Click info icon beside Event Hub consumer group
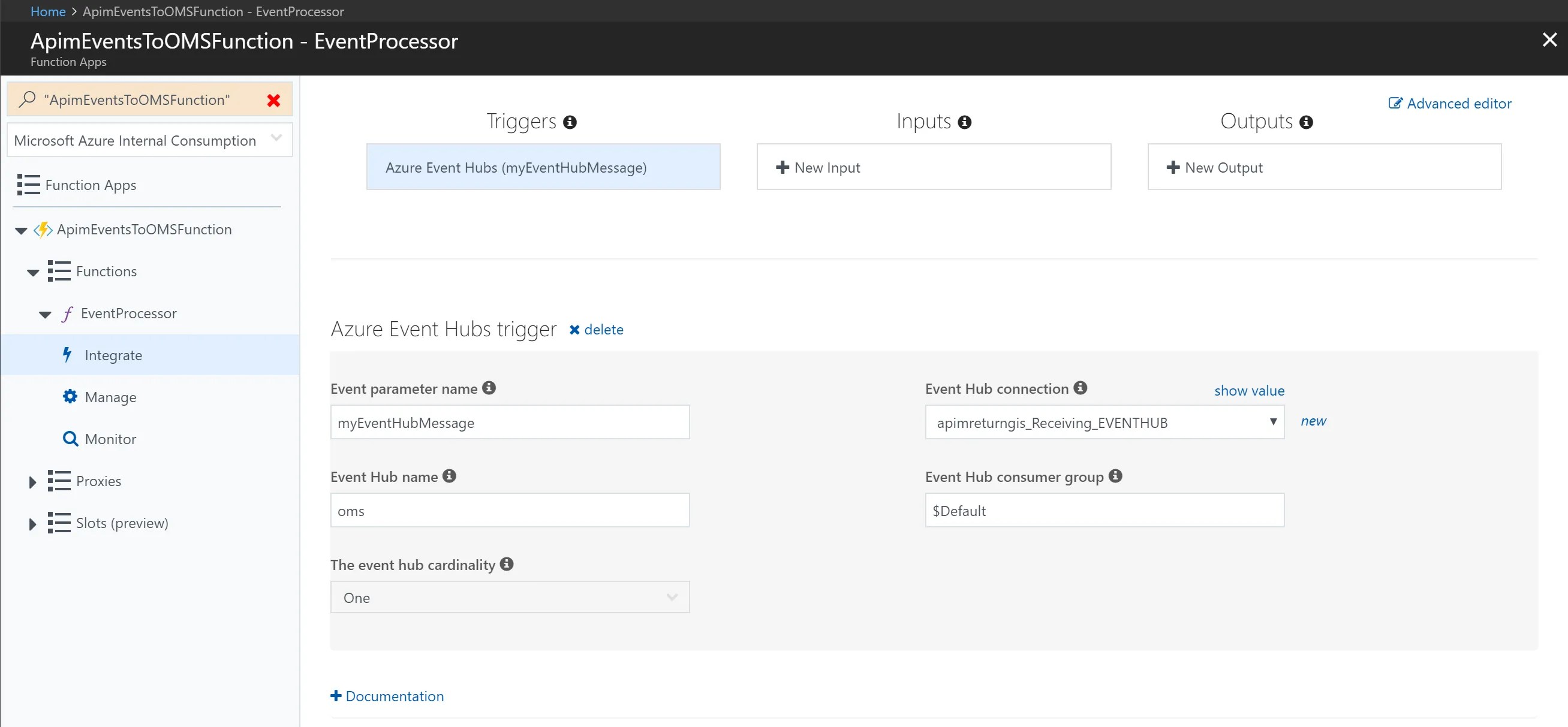 [x=1116, y=476]
